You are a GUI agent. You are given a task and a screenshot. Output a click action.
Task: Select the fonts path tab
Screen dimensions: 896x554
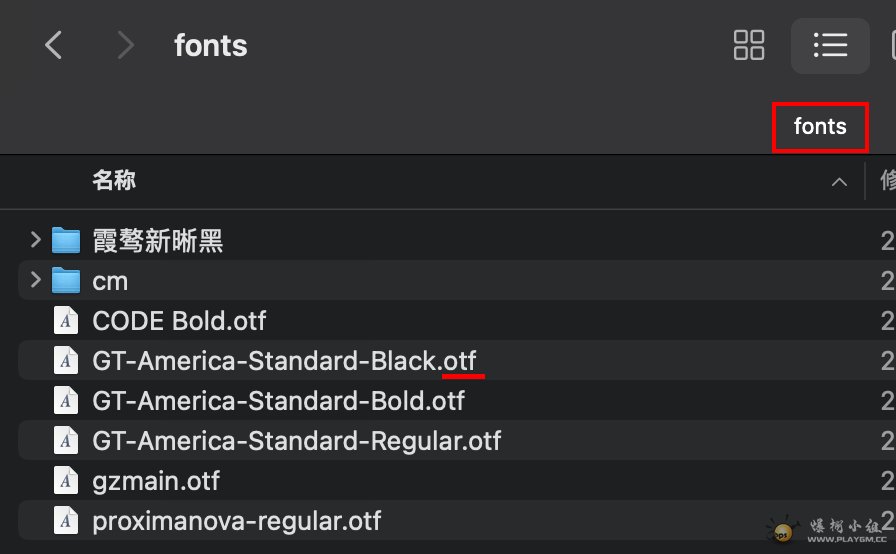pyautogui.click(x=820, y=127)
